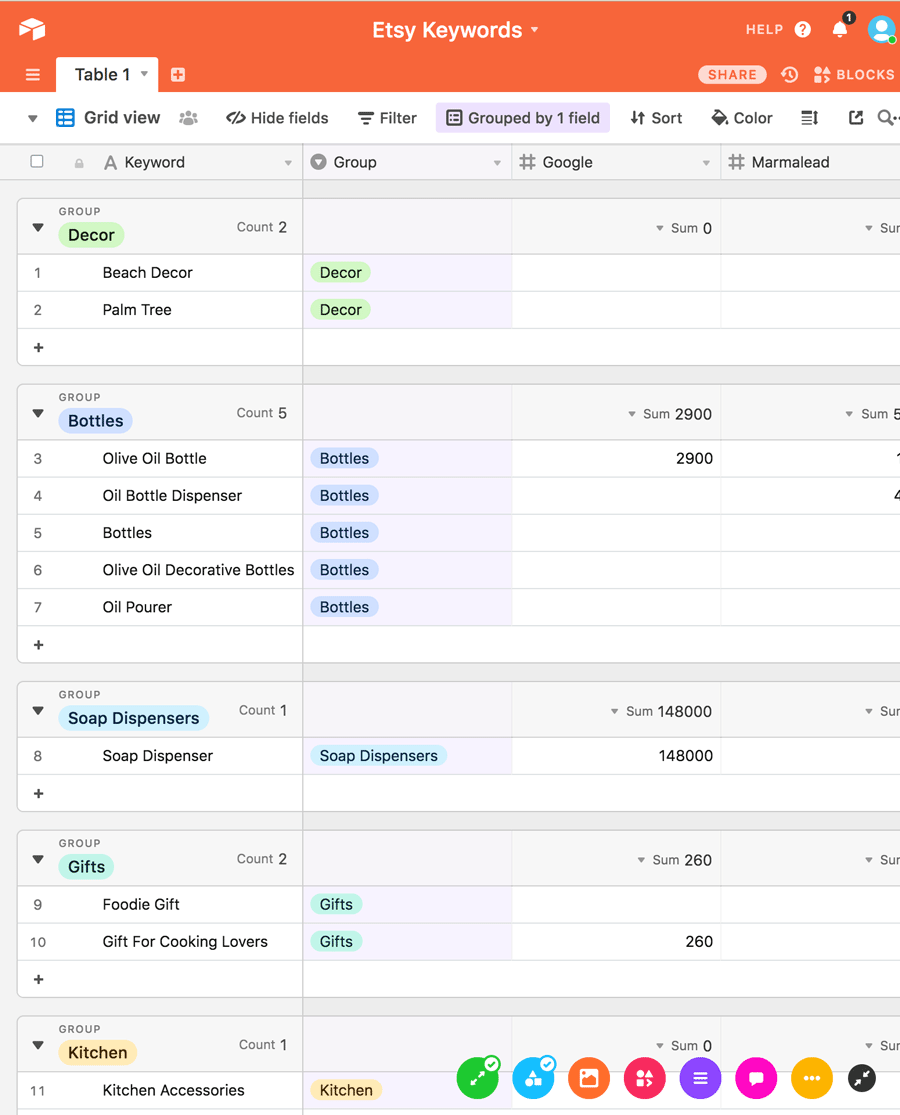Click the blue shapes floating icon
Screen dimensions: 900x1115
tap(533, 1078)
